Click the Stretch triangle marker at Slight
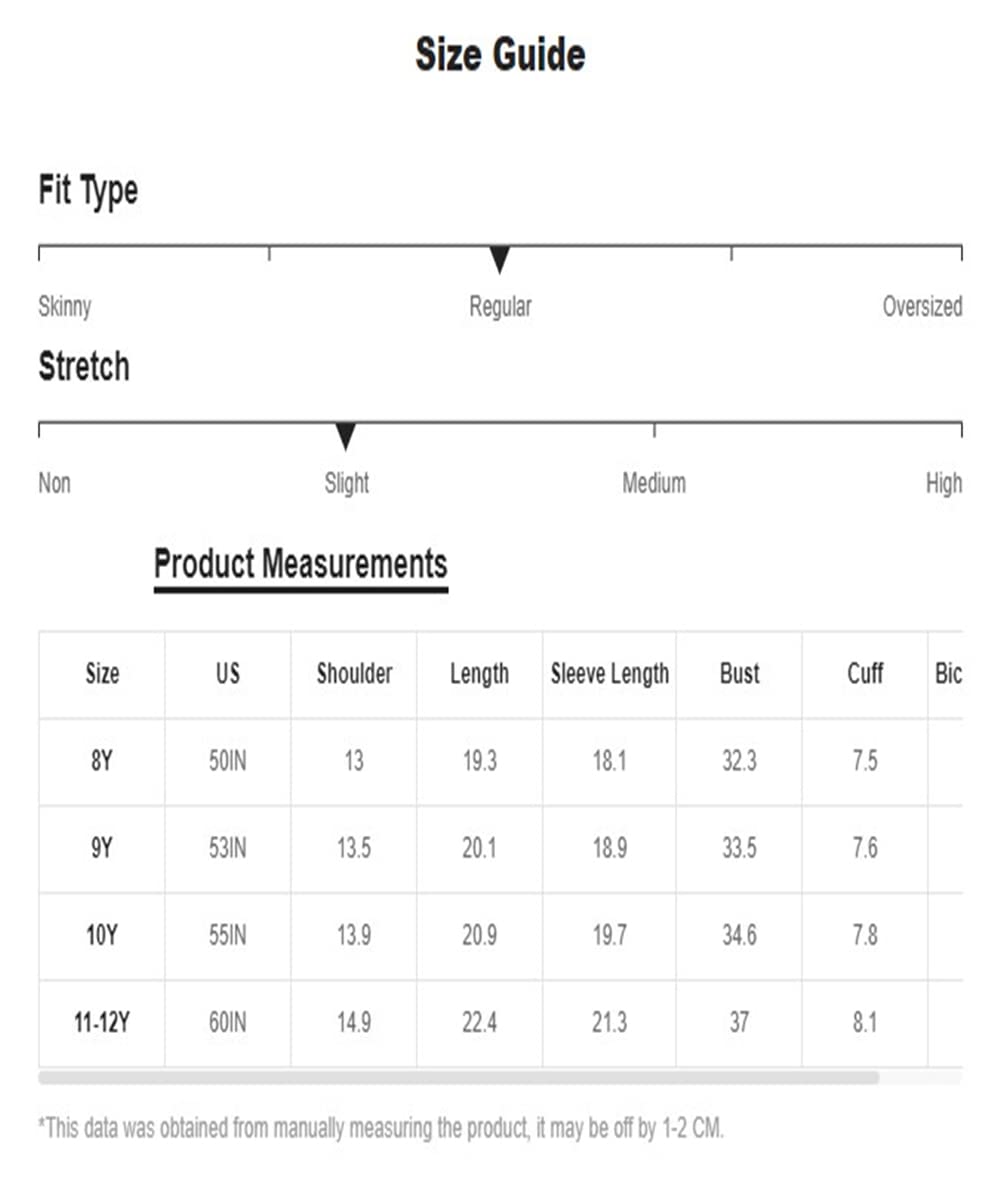This screenshot has height=1200, width=1000. (346, 437)
